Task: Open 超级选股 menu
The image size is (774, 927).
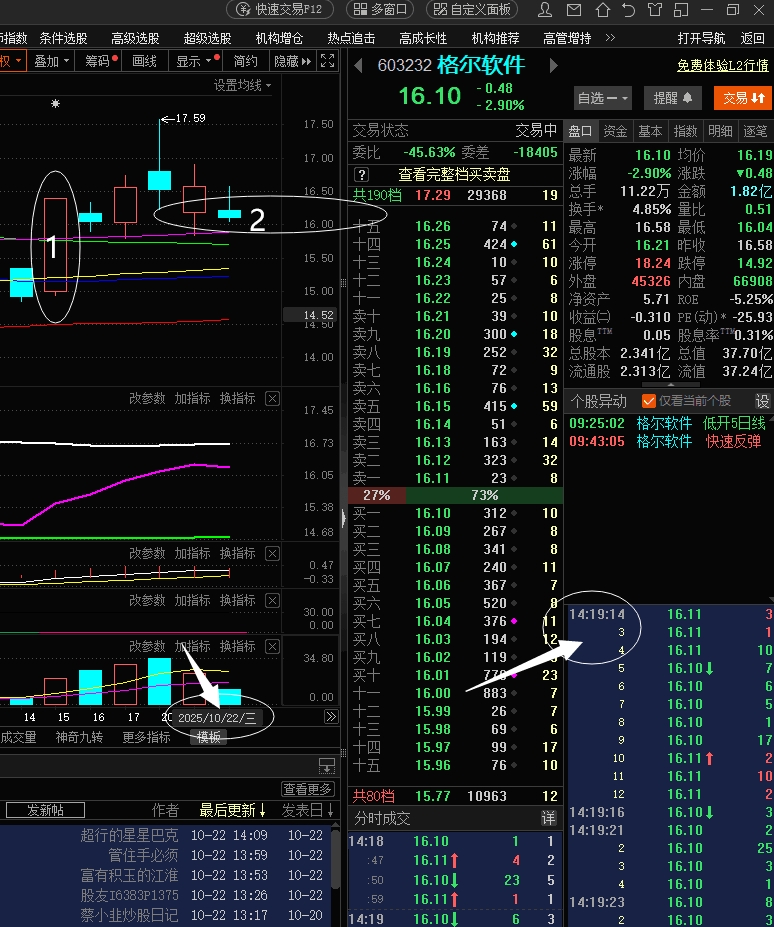Action: point(208,38)
